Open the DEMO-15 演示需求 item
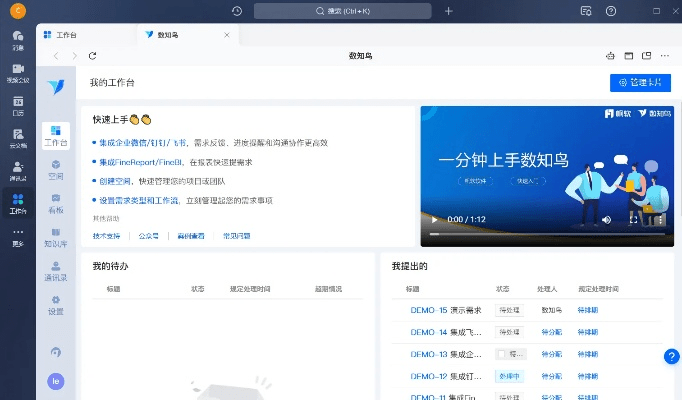The width and height of the screenshot is (682, 400). point(446,310)
